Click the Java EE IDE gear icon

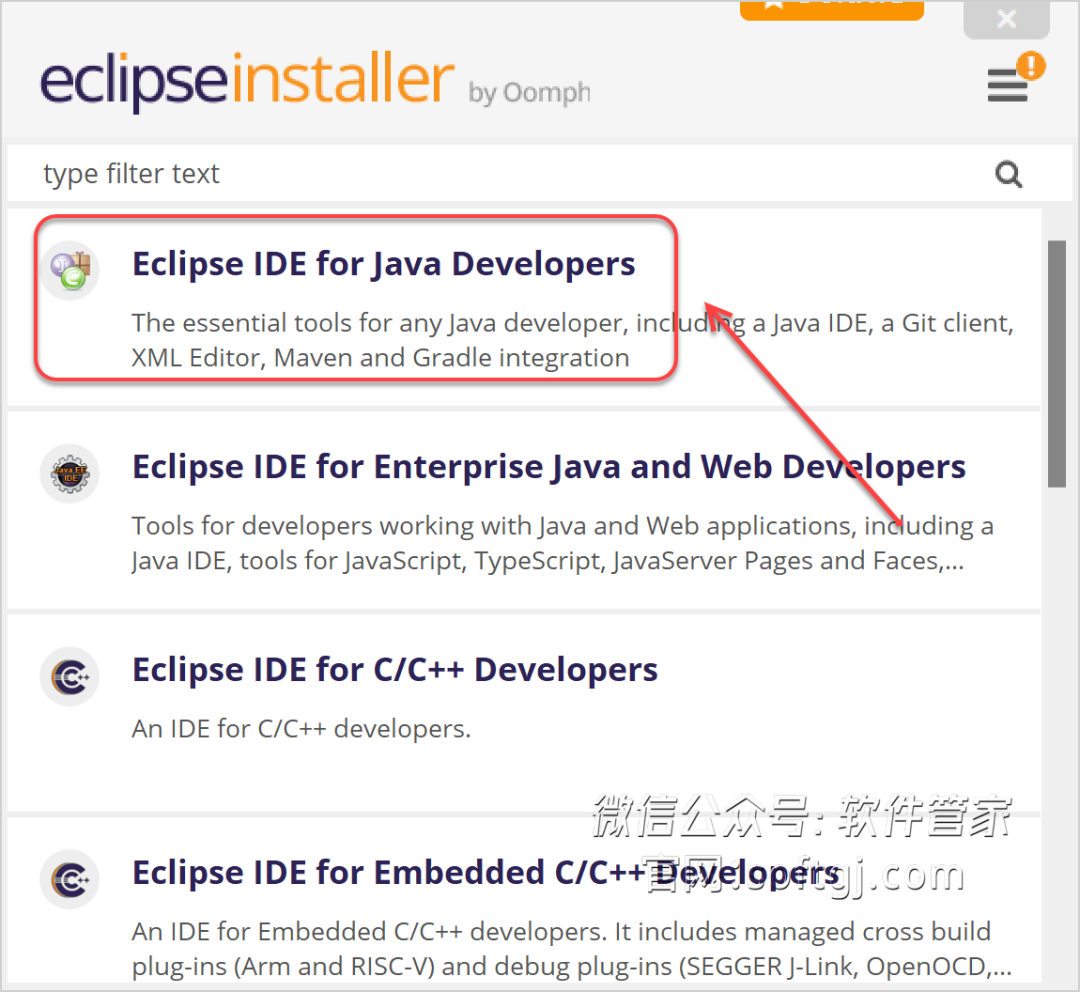70,473
